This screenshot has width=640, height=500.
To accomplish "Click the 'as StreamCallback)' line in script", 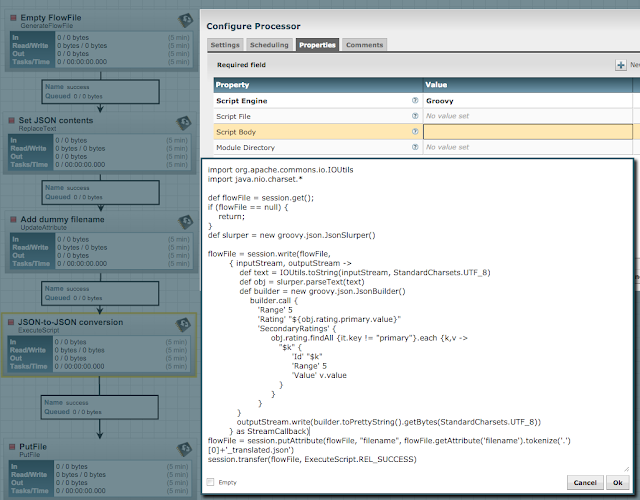I will click(x=269, y=431).
